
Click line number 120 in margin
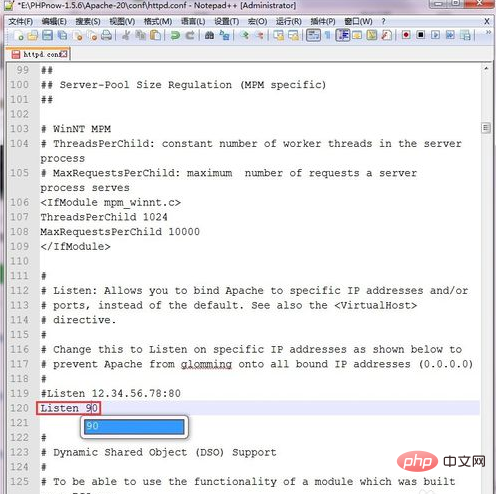click(x=19, y=408)
